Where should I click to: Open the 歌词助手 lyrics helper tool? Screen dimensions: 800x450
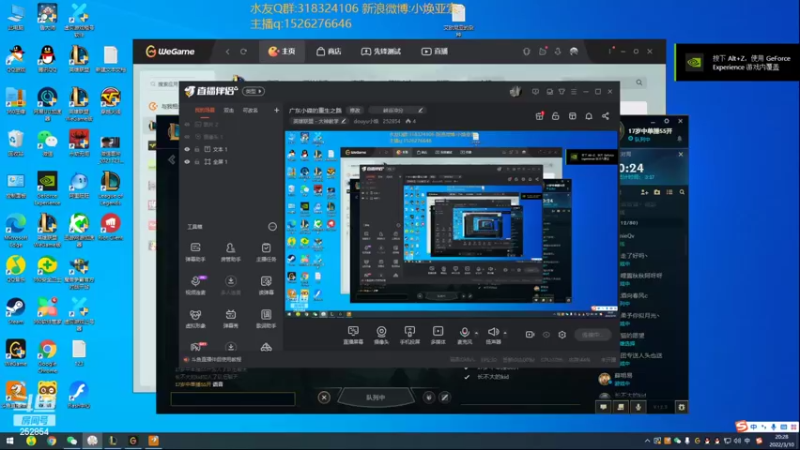(x=266, y=318)
